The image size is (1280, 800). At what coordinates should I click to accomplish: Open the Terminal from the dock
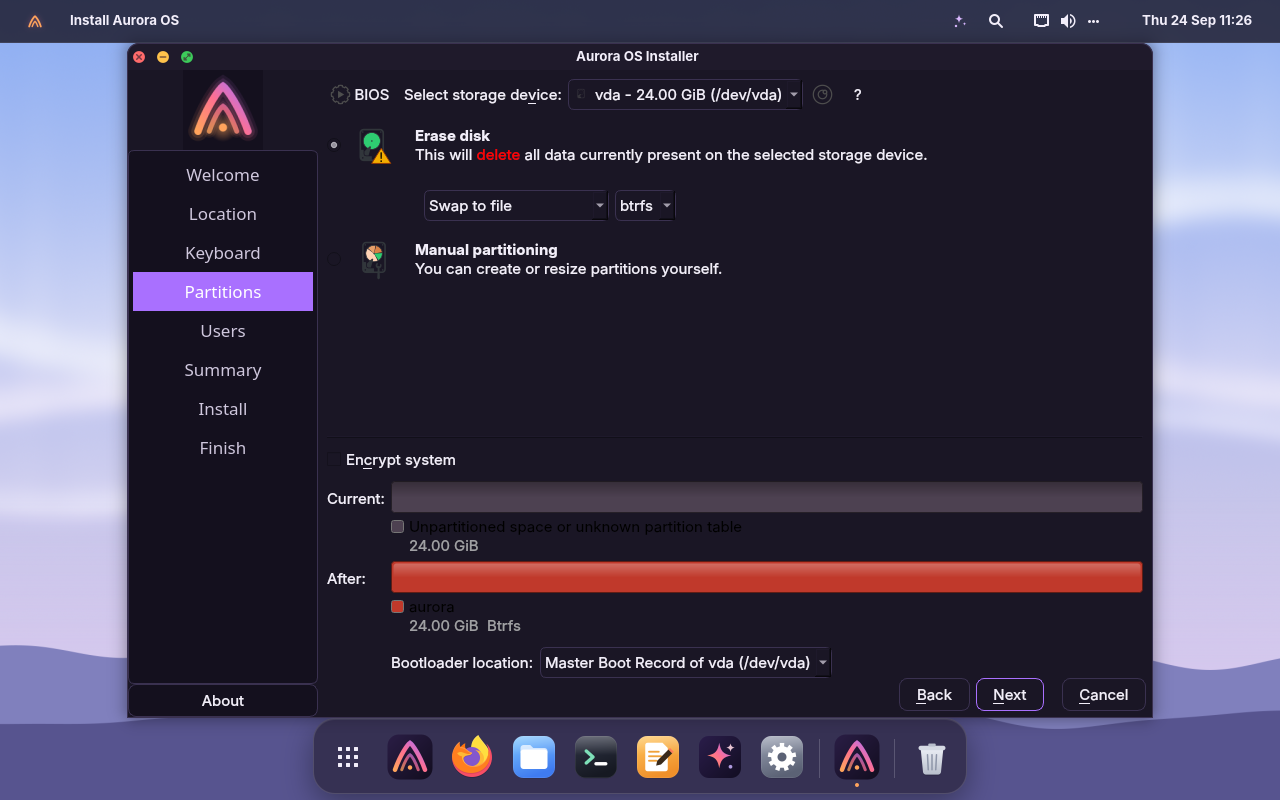click(x=596, y=757)
